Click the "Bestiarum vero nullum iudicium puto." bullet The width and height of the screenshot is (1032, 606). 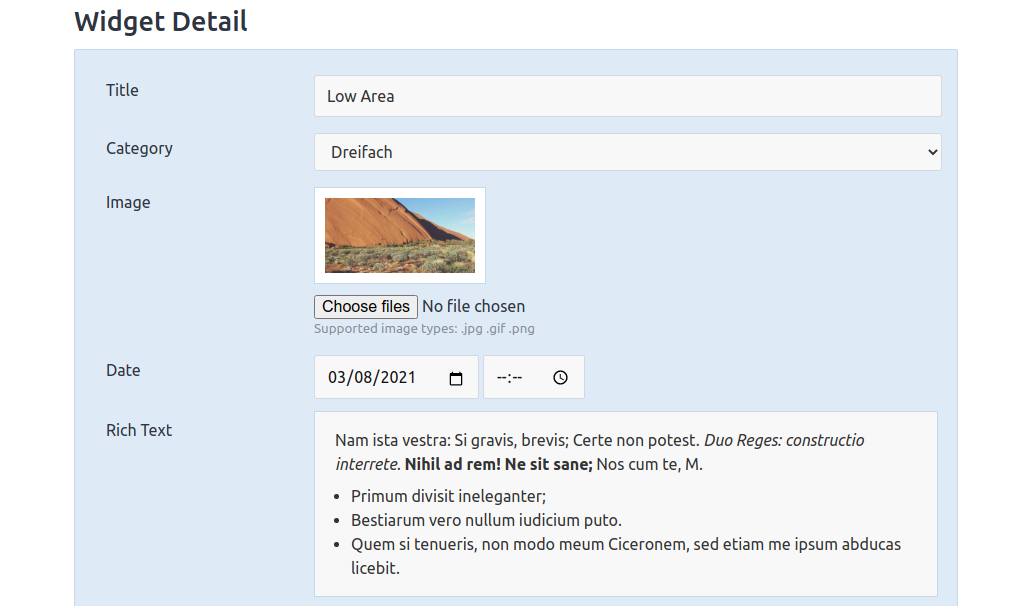coord(486,520)
